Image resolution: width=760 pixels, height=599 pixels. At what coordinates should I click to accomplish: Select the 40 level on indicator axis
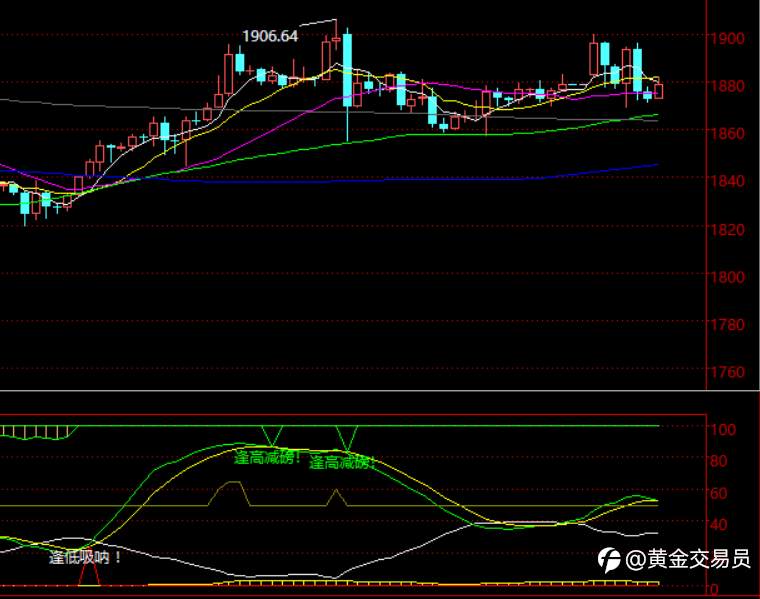click(x=719, y=525)
